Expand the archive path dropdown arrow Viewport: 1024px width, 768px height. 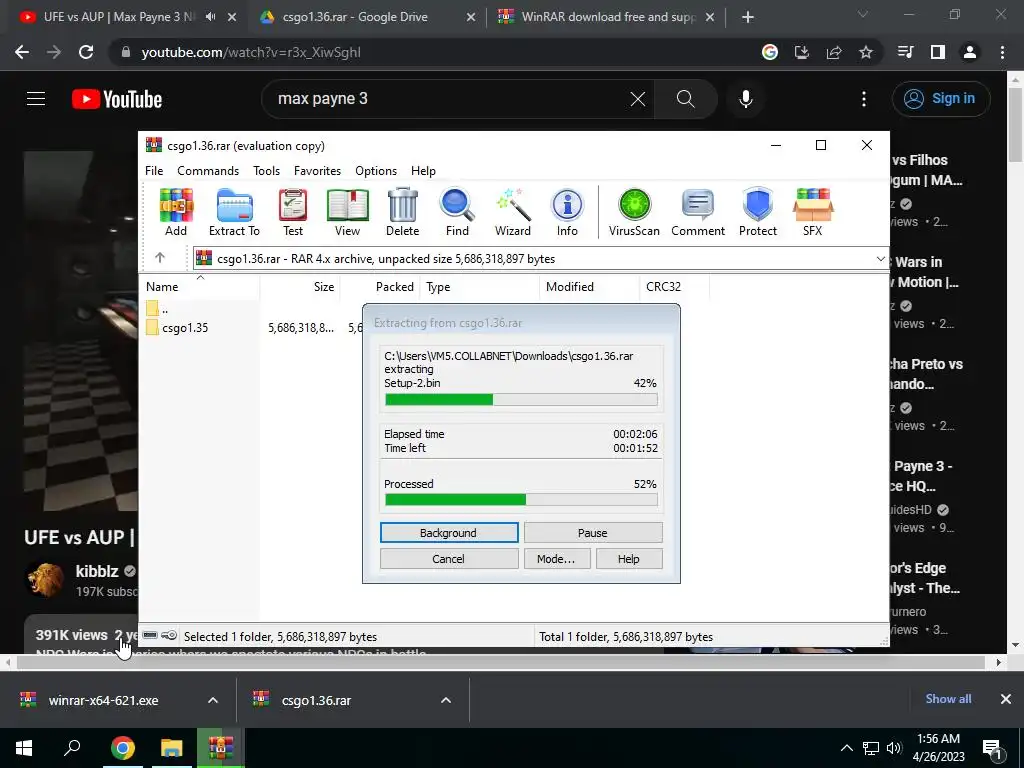[880, 259]
